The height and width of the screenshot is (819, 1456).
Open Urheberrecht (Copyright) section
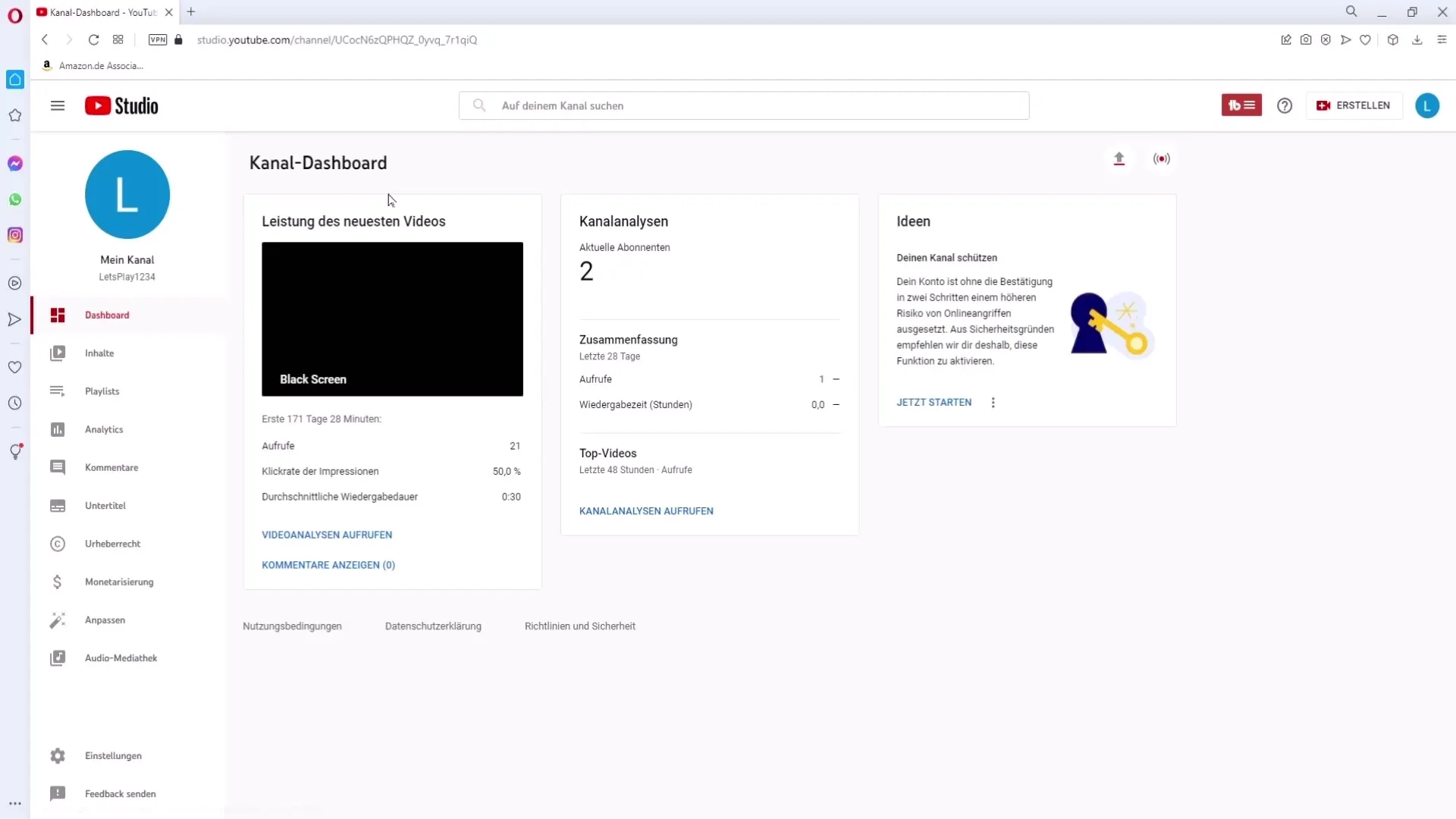113,544
